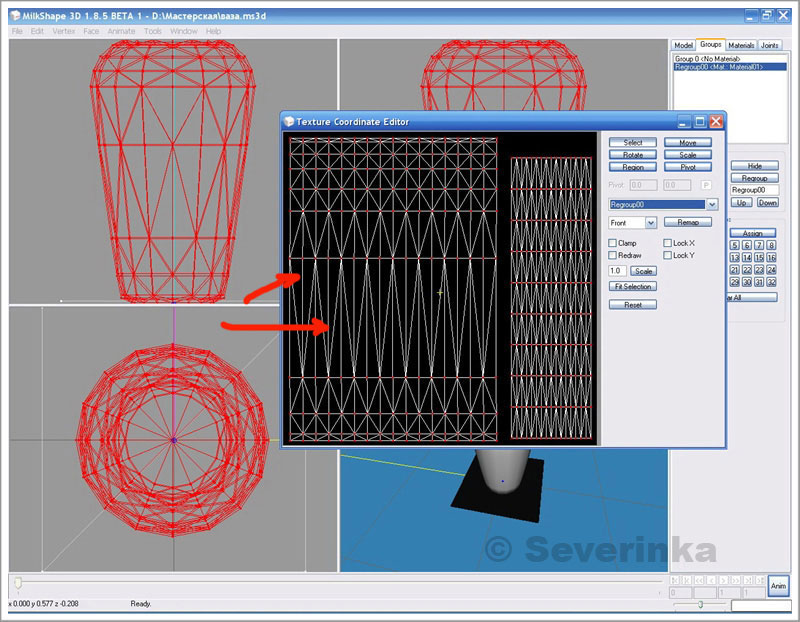Click the Remap button

pyautogui.click(x=688, y=222)
